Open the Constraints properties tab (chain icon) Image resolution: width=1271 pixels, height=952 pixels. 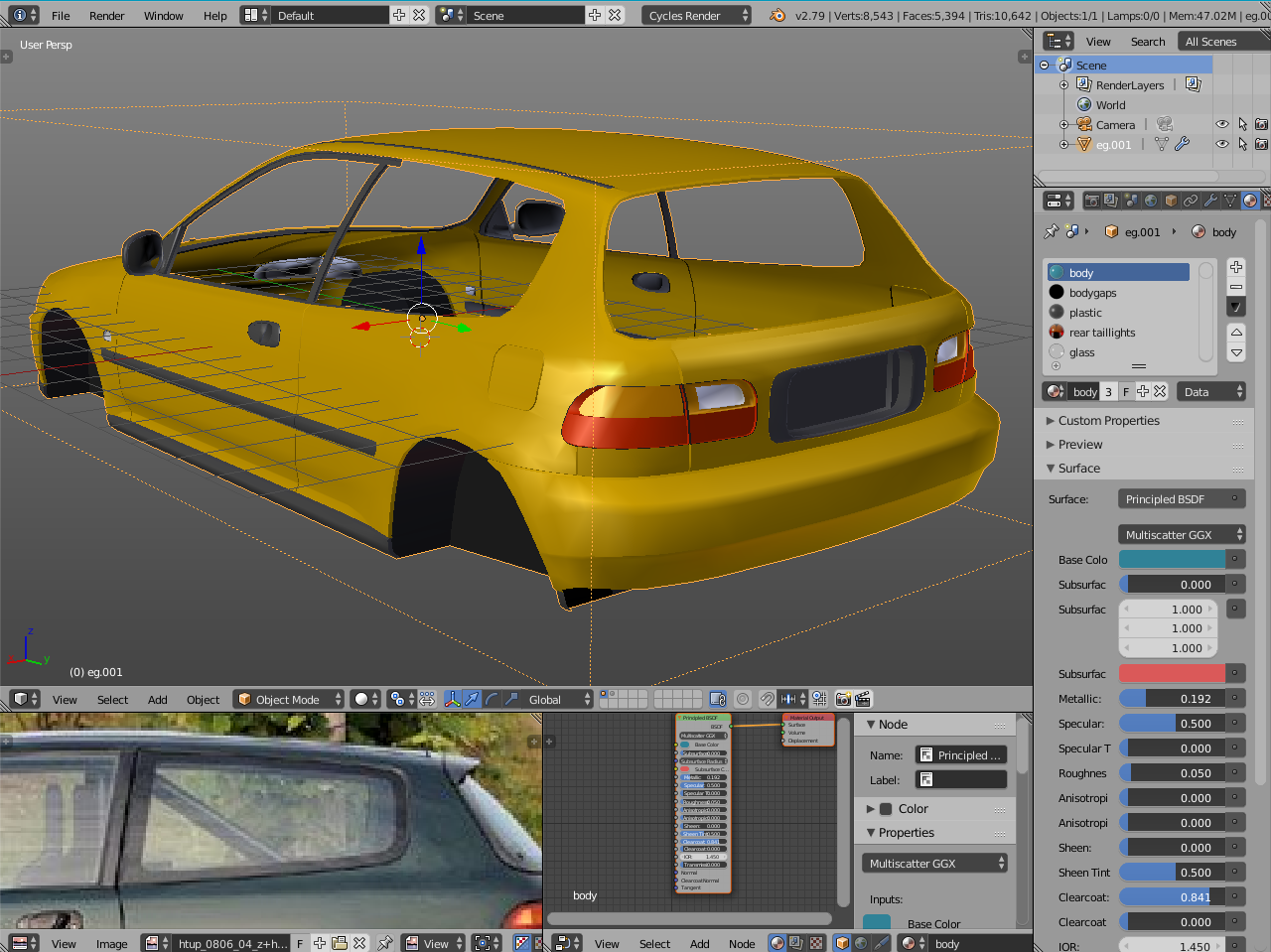pos(1191,201)
